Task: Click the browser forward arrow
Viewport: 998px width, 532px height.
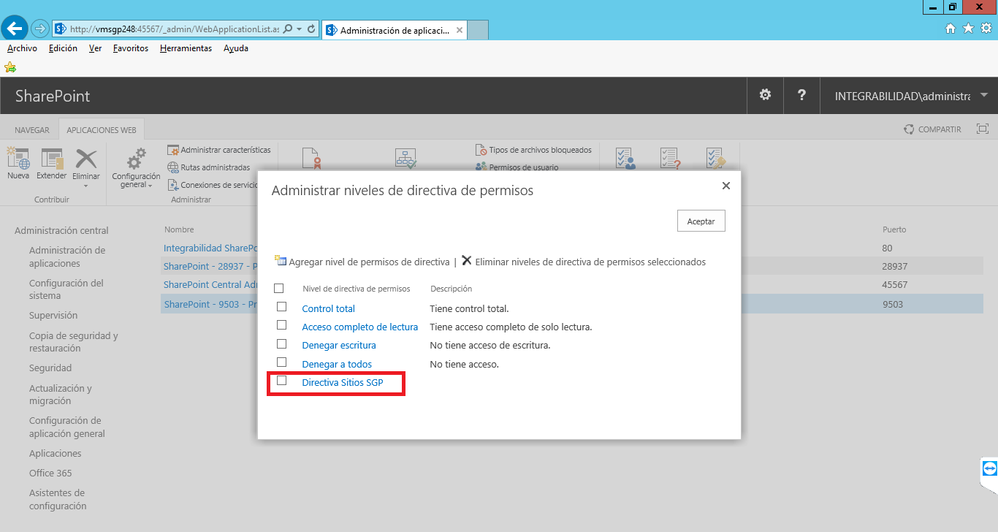Action: pos(39,29)
